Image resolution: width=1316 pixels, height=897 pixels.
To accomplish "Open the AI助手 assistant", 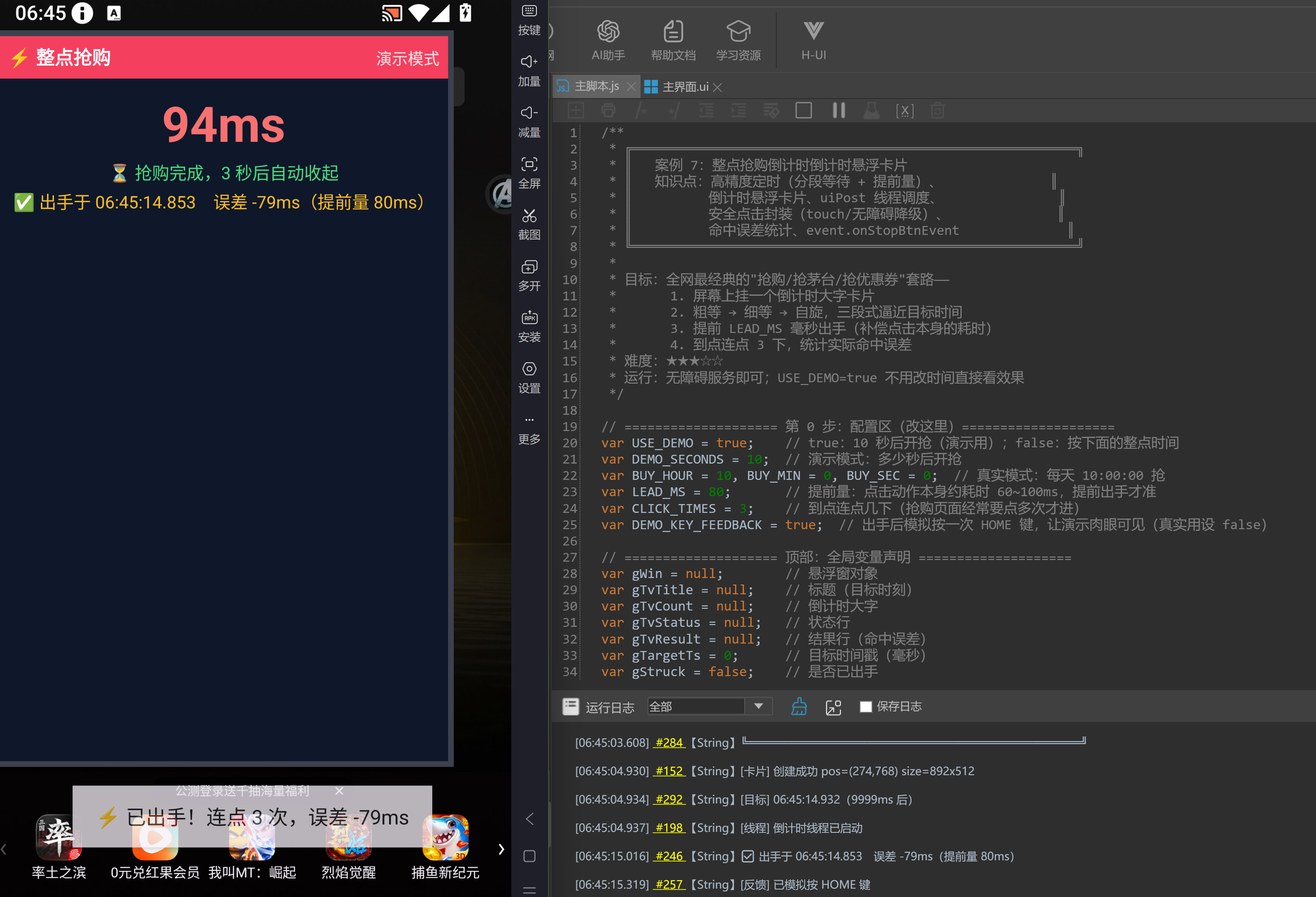I will point(608,40).
